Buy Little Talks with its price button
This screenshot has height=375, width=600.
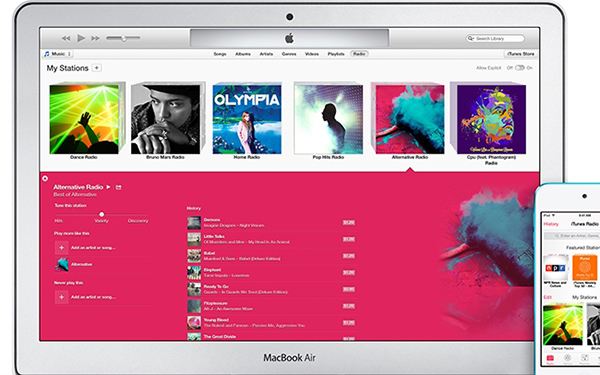(x=349, y=239)
